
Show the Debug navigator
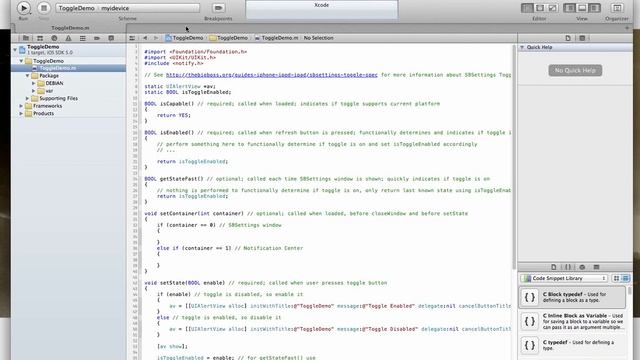(82, 38)
